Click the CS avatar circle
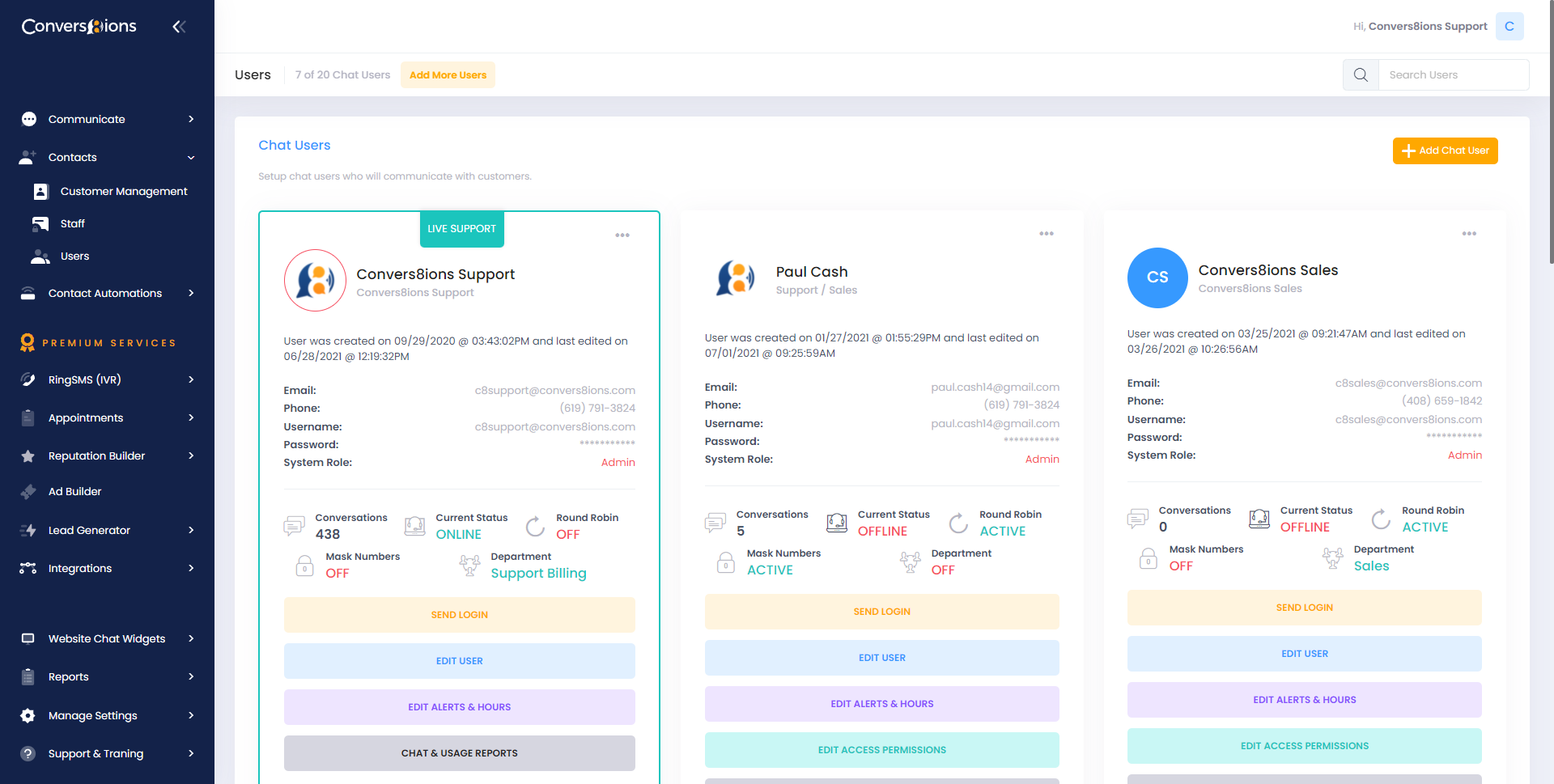Image resolution: width=1554 pixels, height=784 pixels. pos(1157,278)
